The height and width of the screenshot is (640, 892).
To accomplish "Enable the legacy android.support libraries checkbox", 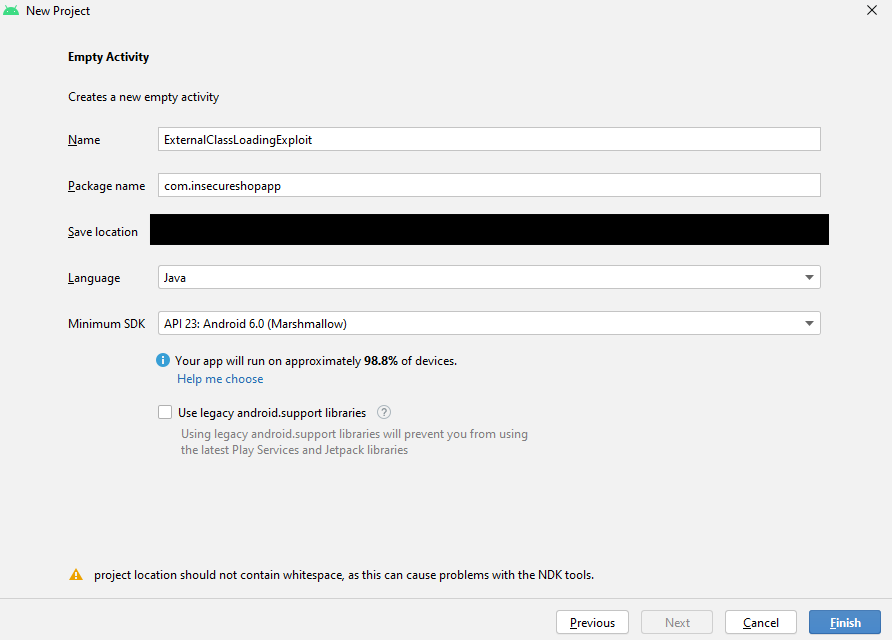I will point(165,412).
